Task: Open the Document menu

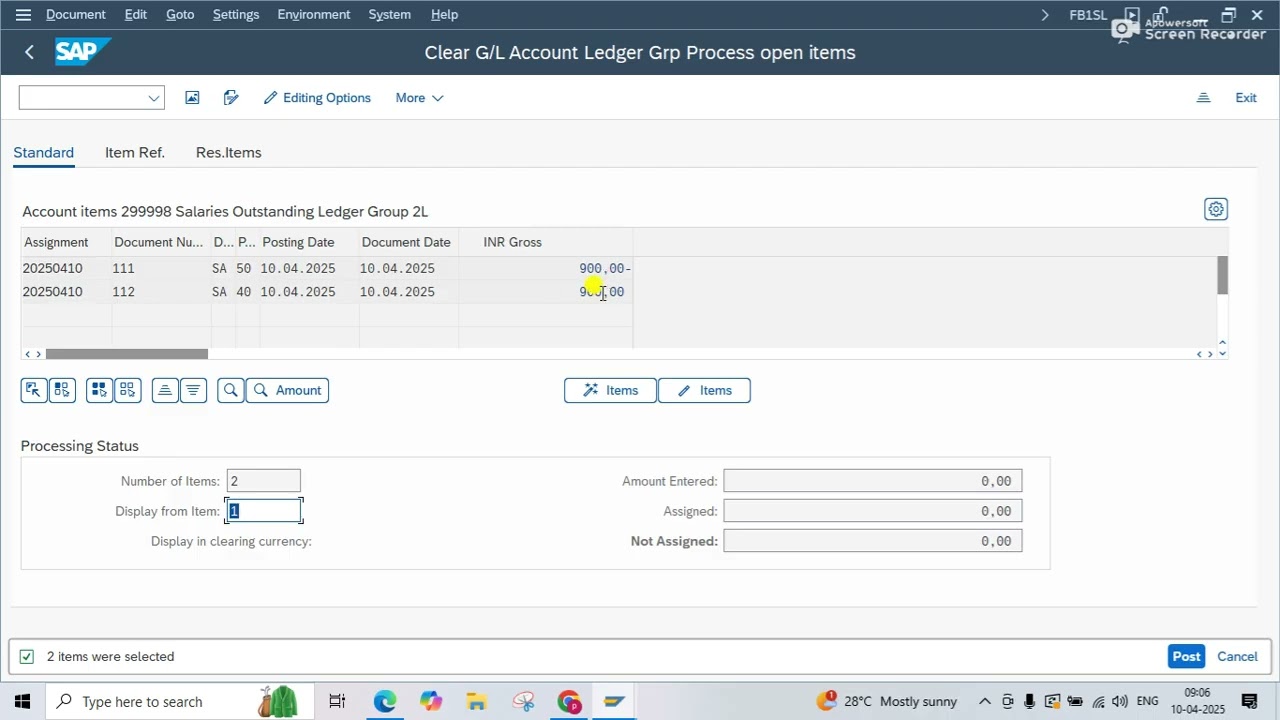Action: 76,15
